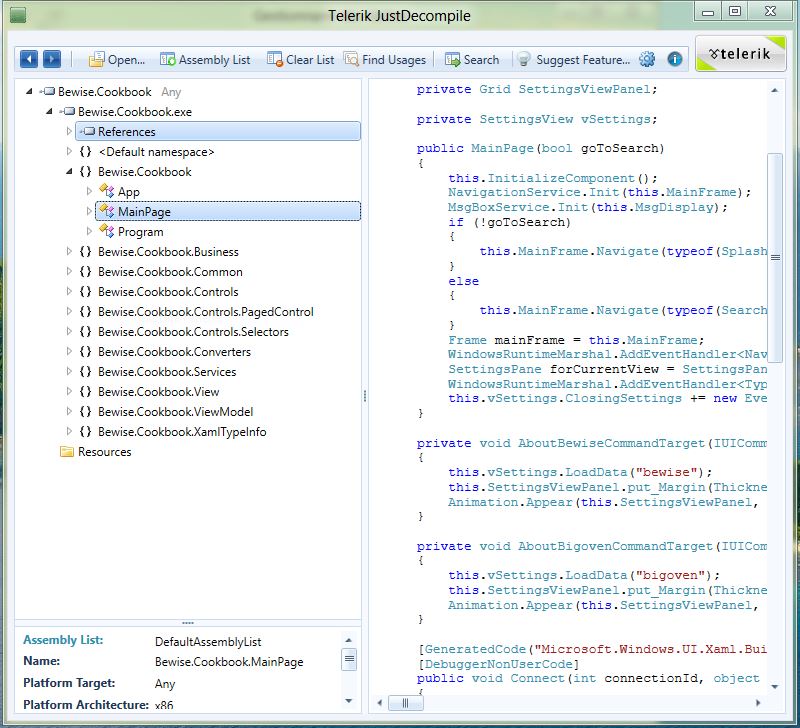Screen dimensions: 800x728
Task: Click the SettingsView type in code
Action: click(x=526, y=119)
